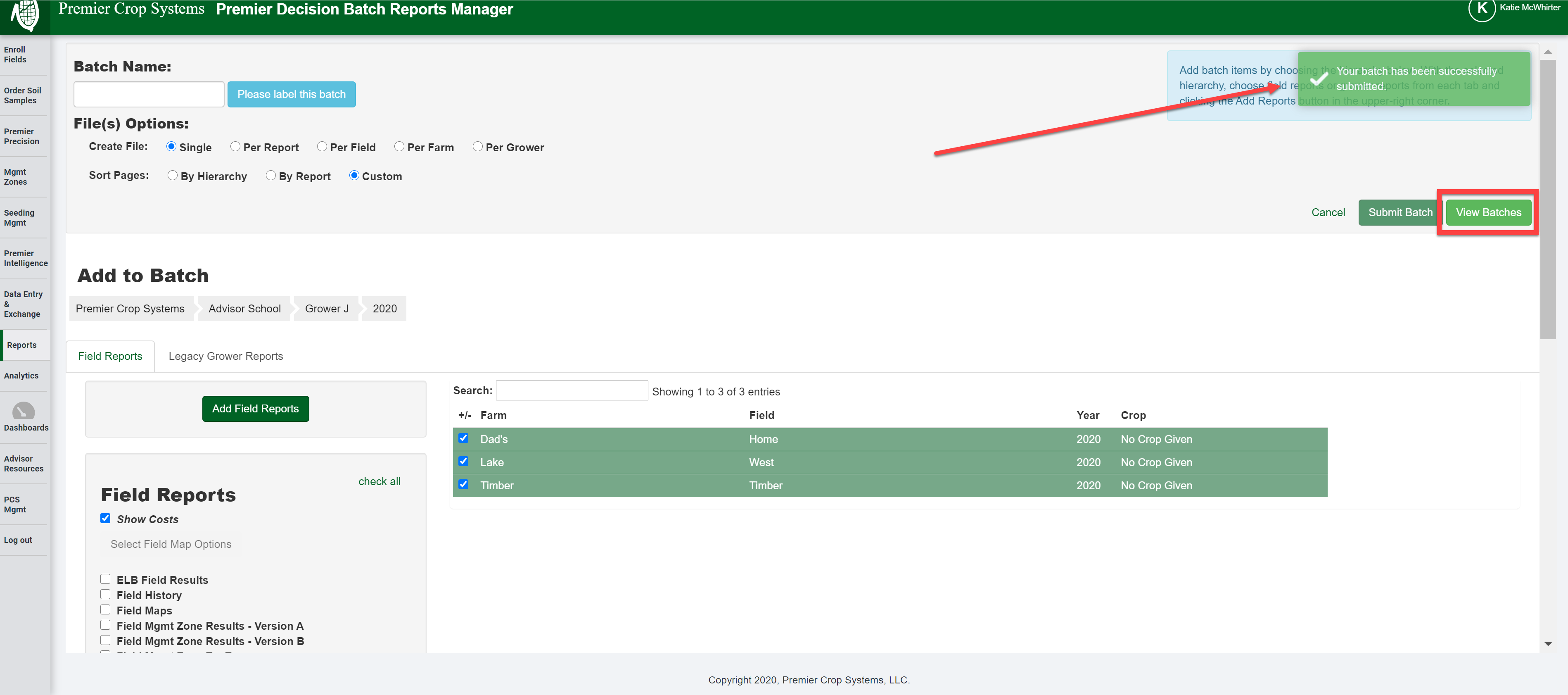The height and width of the screenshot is (695, 1568).
Task: Select Grower J in the breadcrumb path
Action: pyautogui.click(x=326, y=308)
